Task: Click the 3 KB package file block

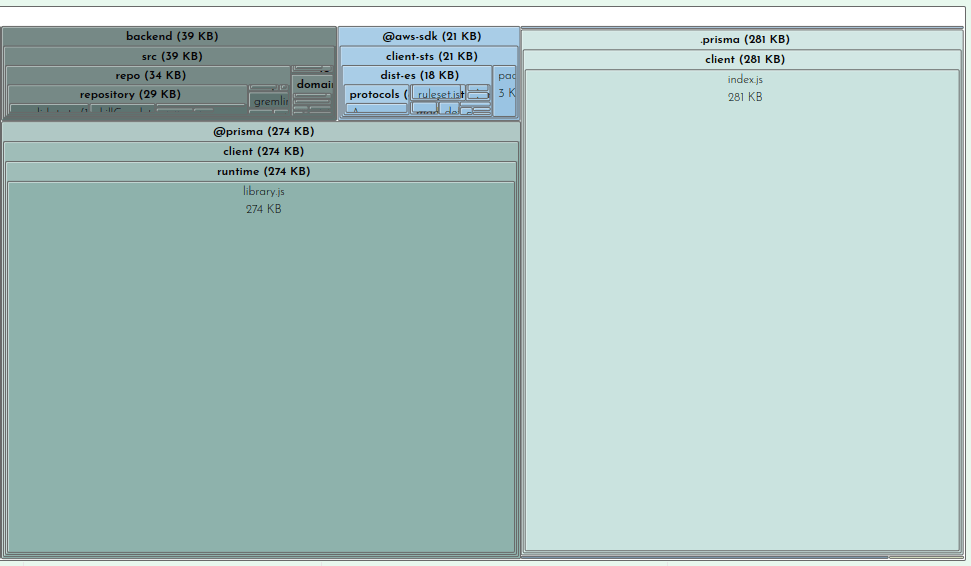Action: (506, 92)
